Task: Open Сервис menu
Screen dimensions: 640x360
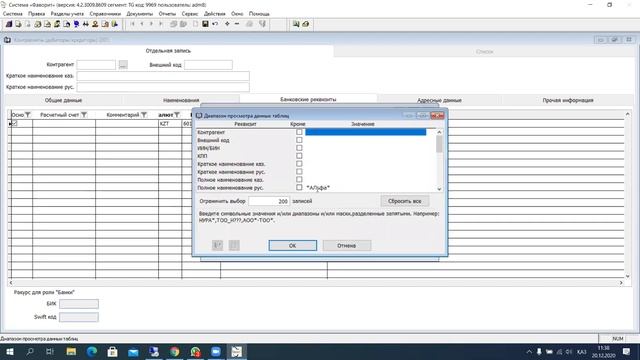Action: (x=190, y=13)
